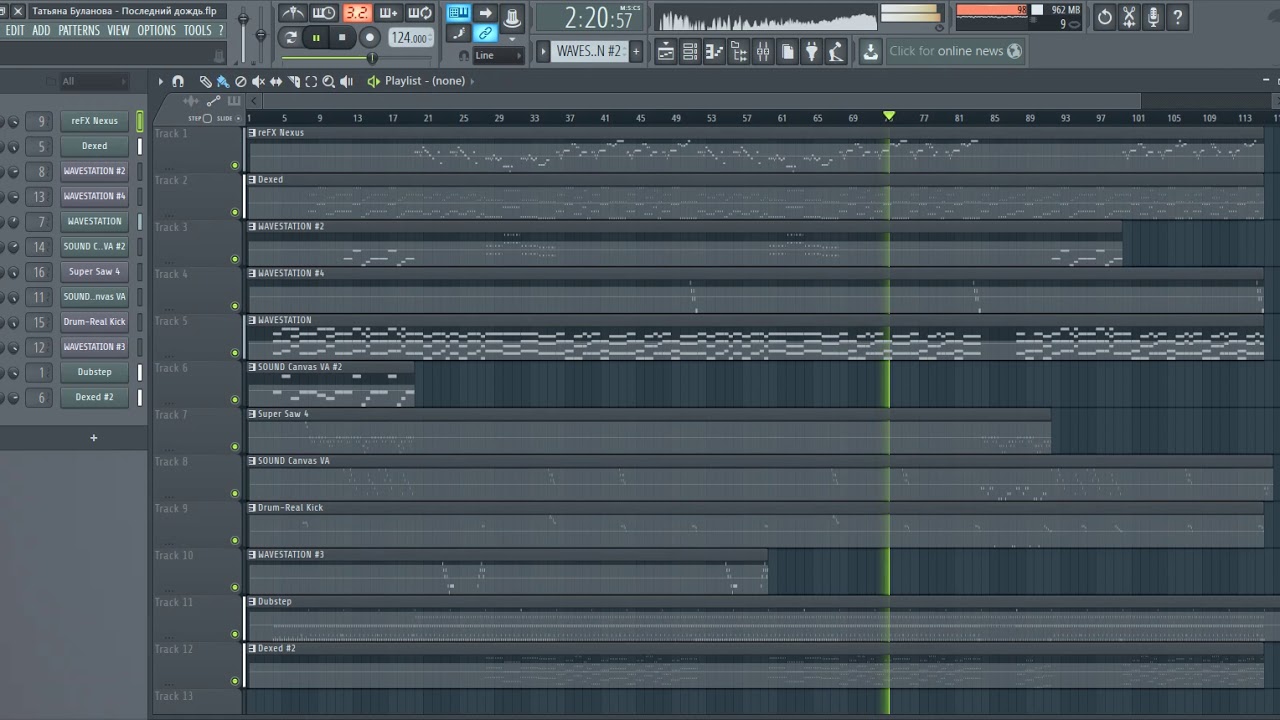This screenshot has height=720, width=1280.
Task: Select the delete tool in playlist
Action: click(x=240, y=81)
